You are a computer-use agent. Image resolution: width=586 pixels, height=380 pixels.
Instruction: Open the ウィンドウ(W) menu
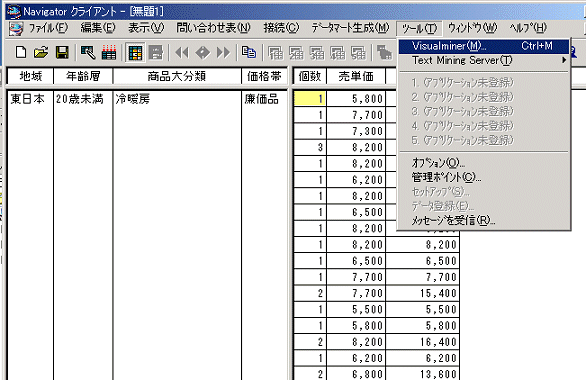pyautogui.click(x=472, y=28)
